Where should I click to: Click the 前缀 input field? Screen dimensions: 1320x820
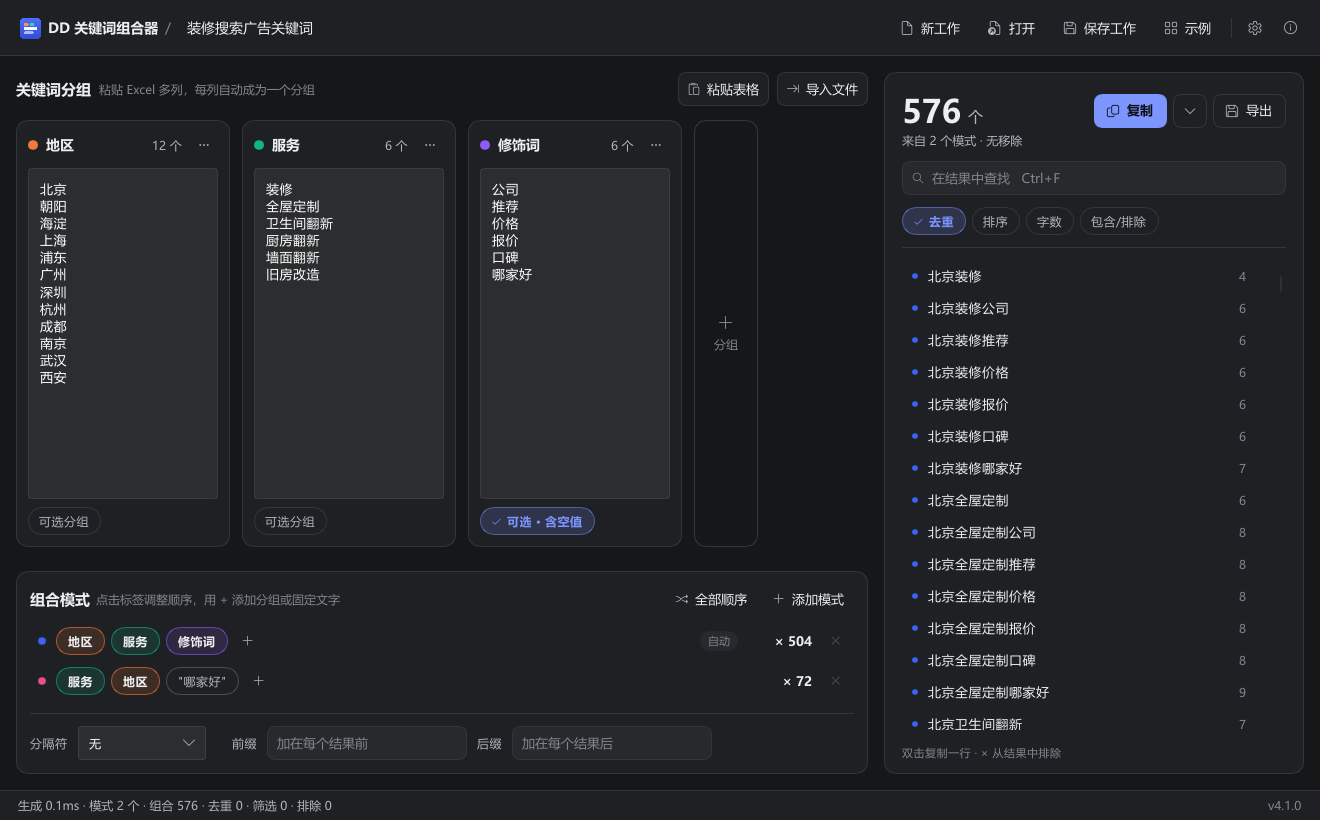(x=367, y=743)
